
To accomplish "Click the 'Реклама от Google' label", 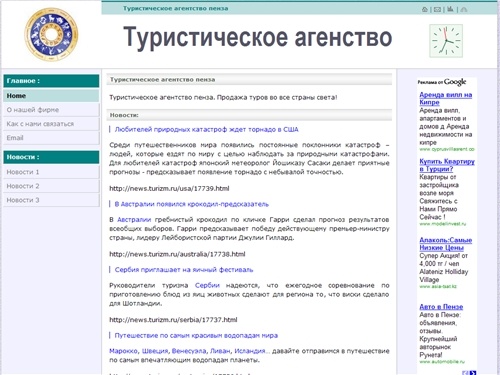I will pyautogui.click(x=442, y=82).
